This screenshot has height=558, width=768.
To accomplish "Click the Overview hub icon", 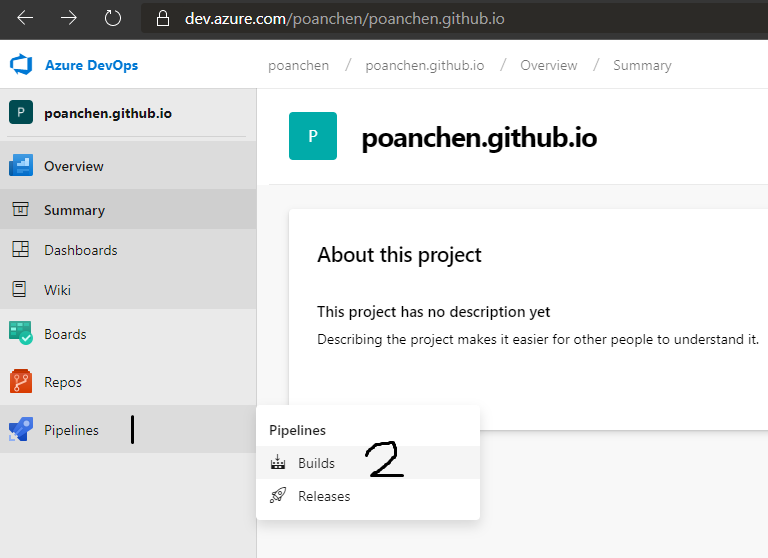I will point(21,166).
